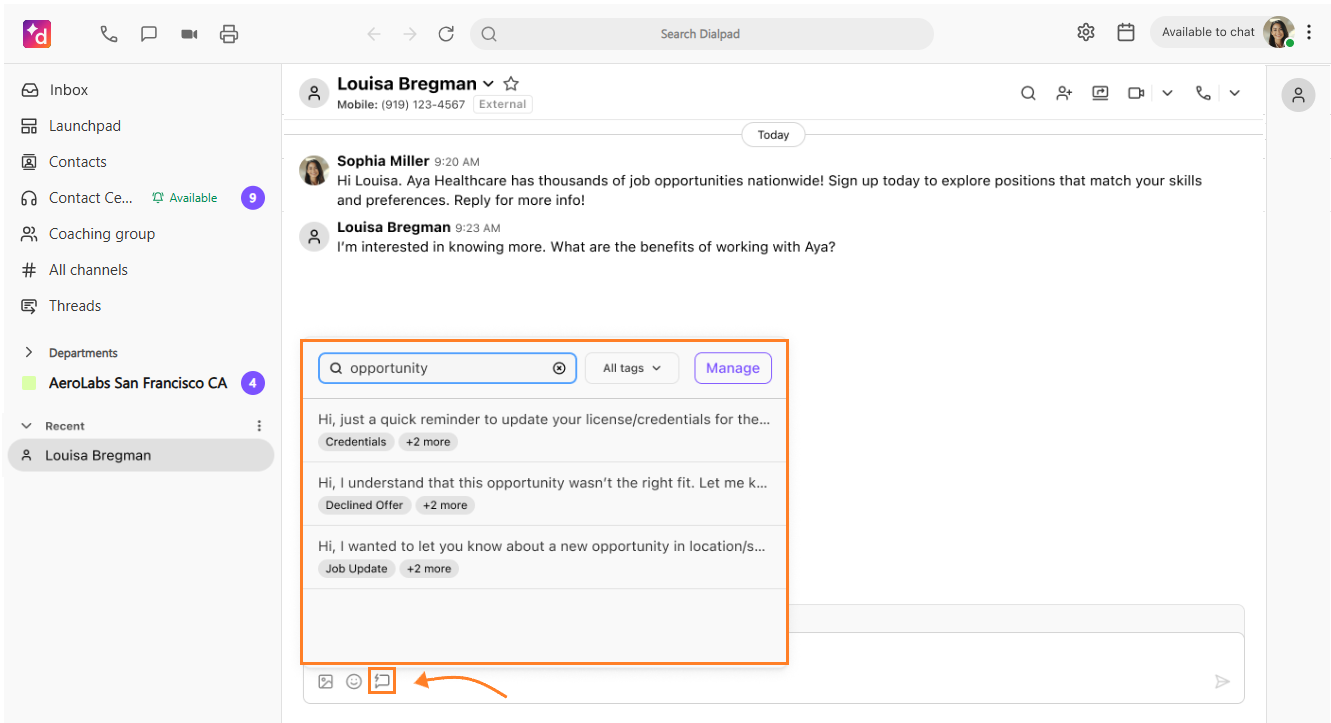The height and width of the screenshot is (723, 1331).
Task: Click the Search Dialpad bar
Action: [702, 34]
